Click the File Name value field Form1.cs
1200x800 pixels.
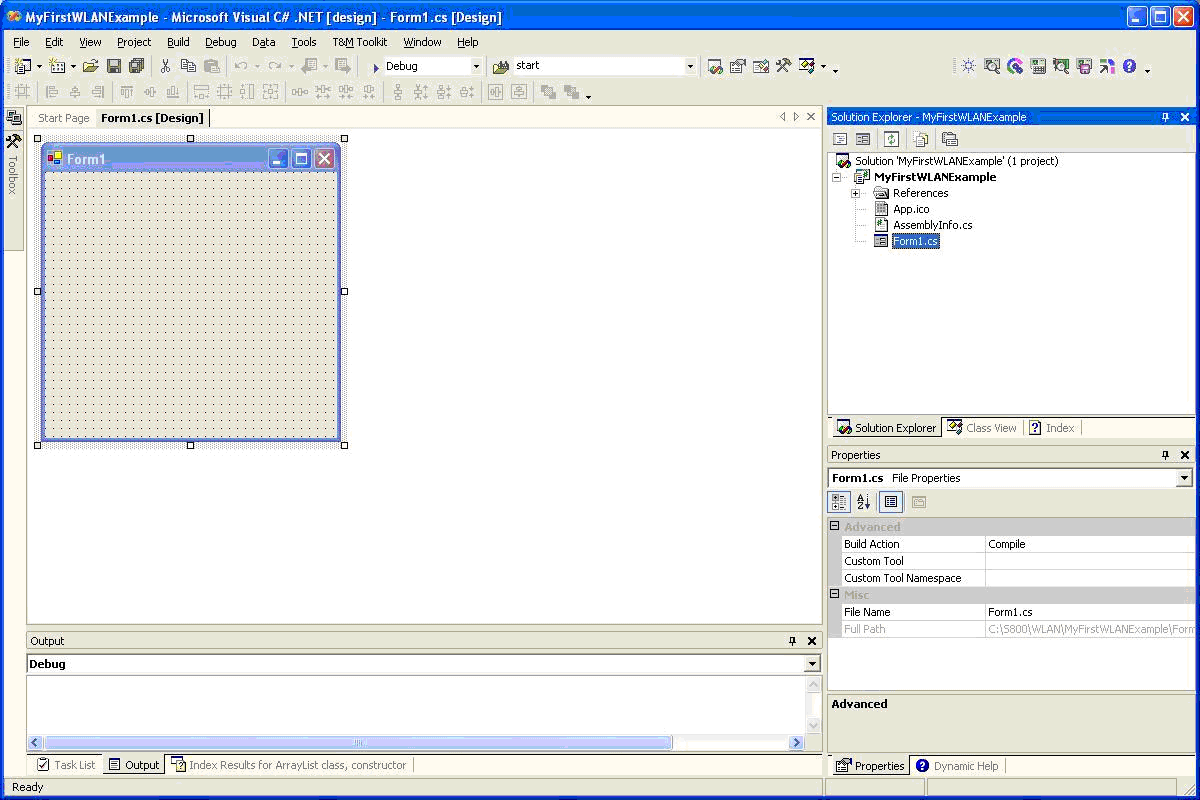coord(1090,612)
